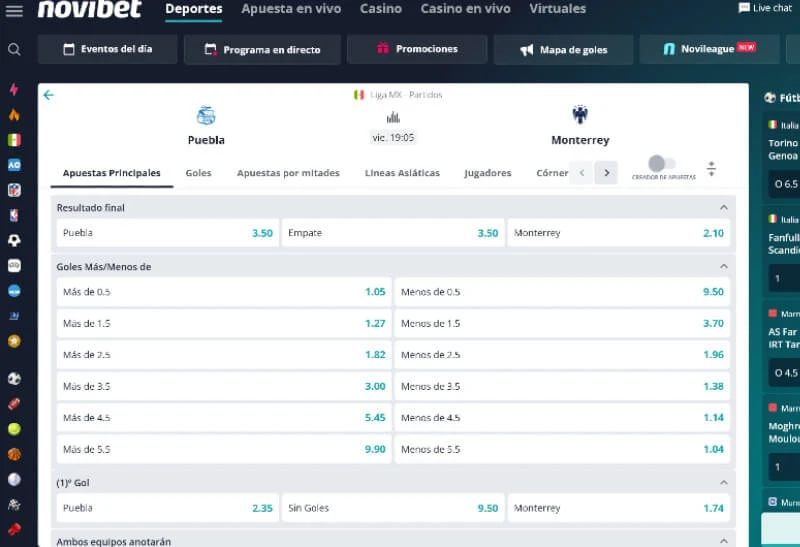Click the novibet logo

click(x=89, y=9)
